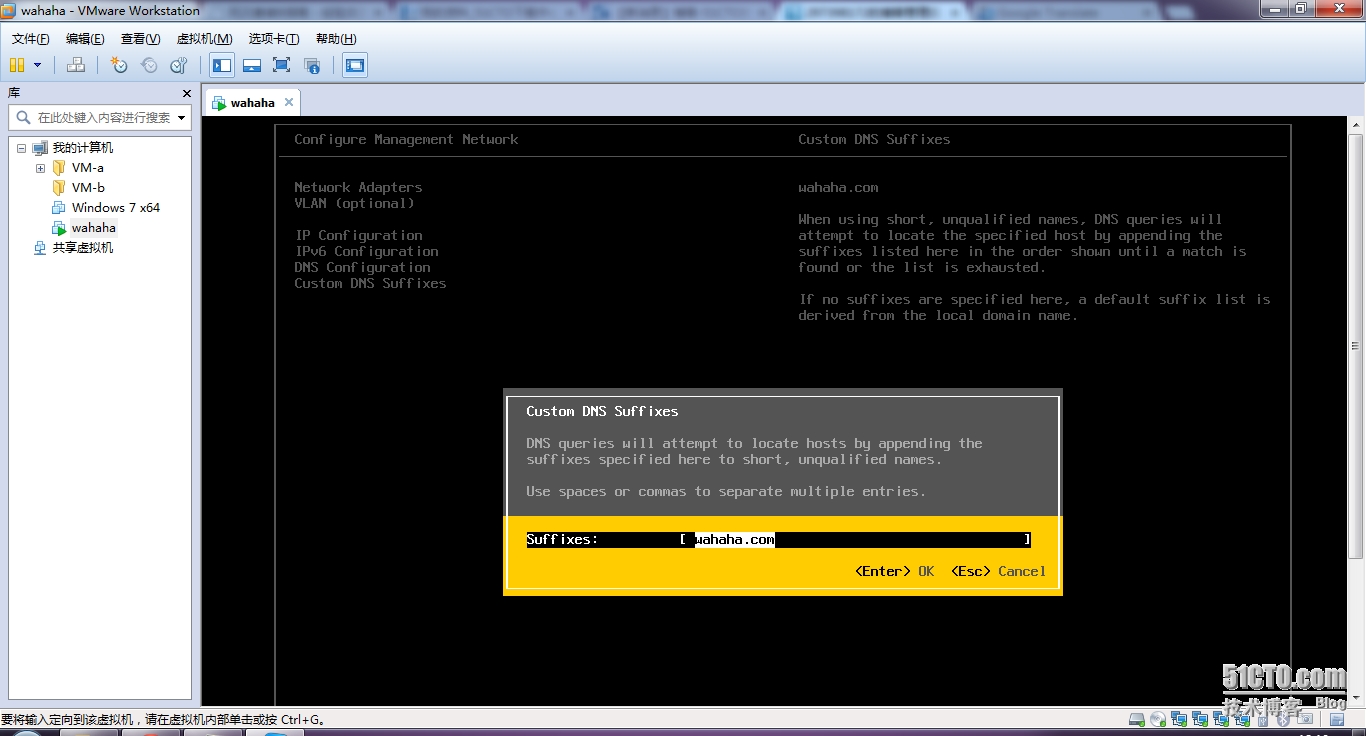Pause the virtual machine with the toolbar pause icon
Screen dimensions: 1366x736
(17, 65)
